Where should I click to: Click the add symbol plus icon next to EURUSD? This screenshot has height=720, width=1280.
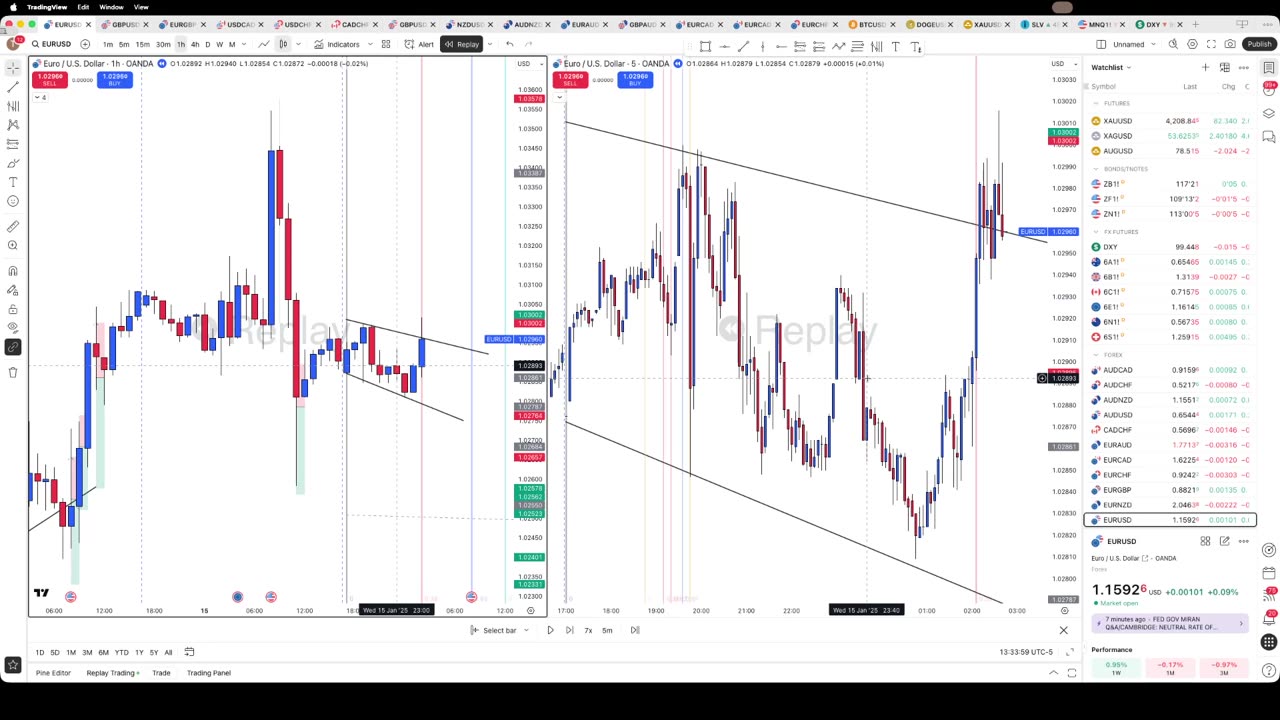pyautogui.click(x=85, y=44)
